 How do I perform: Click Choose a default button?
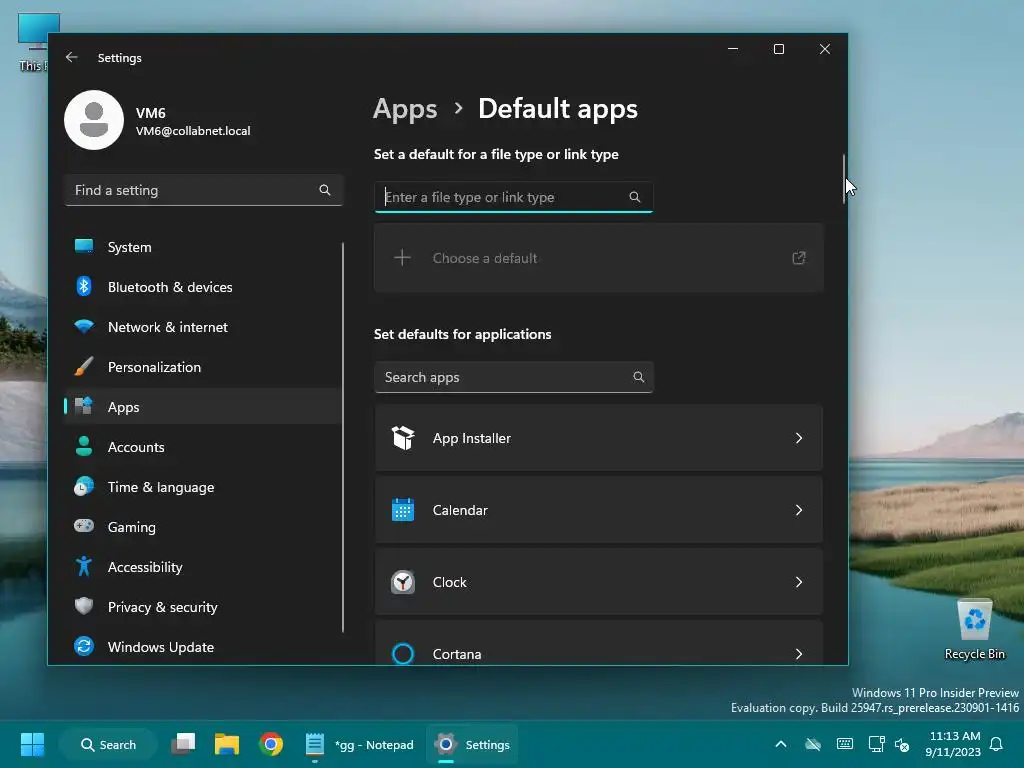[x=598, y=258]
